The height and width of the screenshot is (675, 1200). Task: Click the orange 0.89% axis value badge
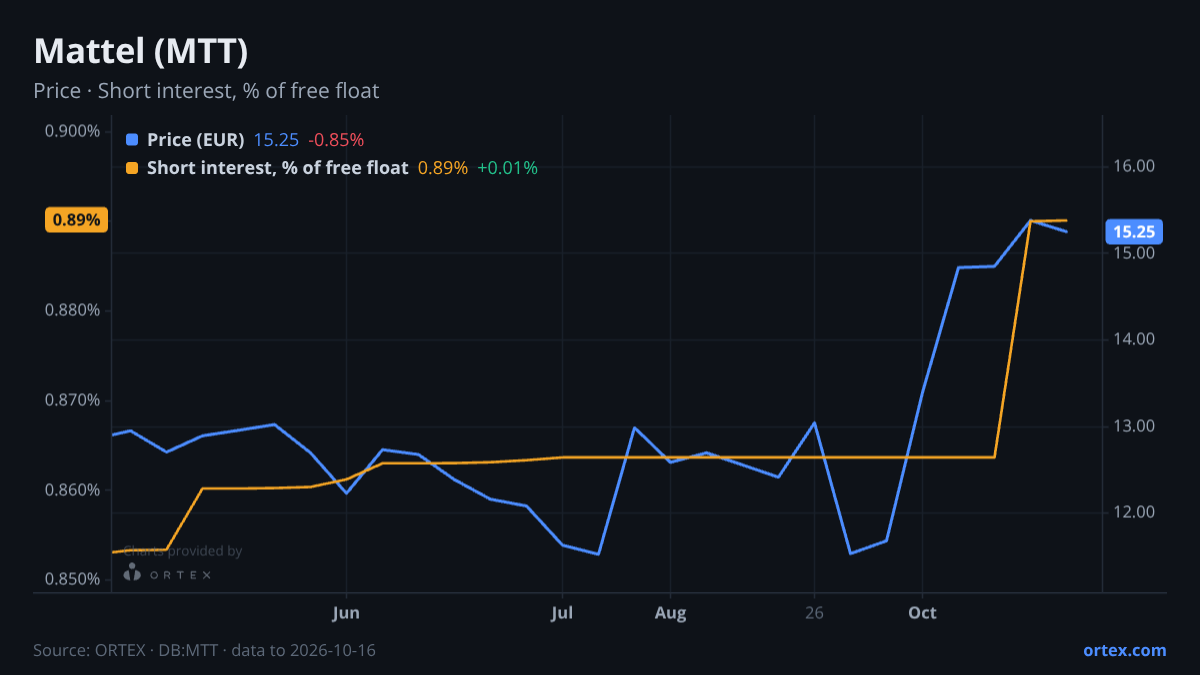[76, 220]
